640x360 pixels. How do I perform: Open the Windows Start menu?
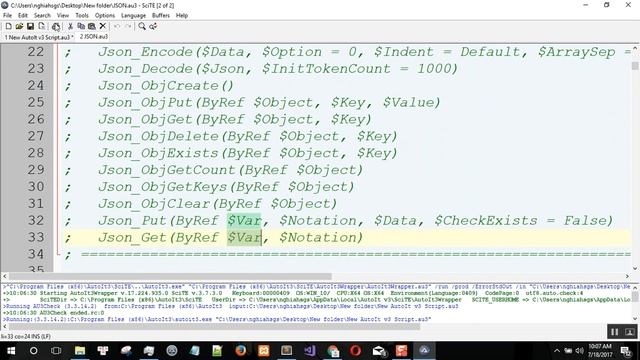click(x=11, y=351)
